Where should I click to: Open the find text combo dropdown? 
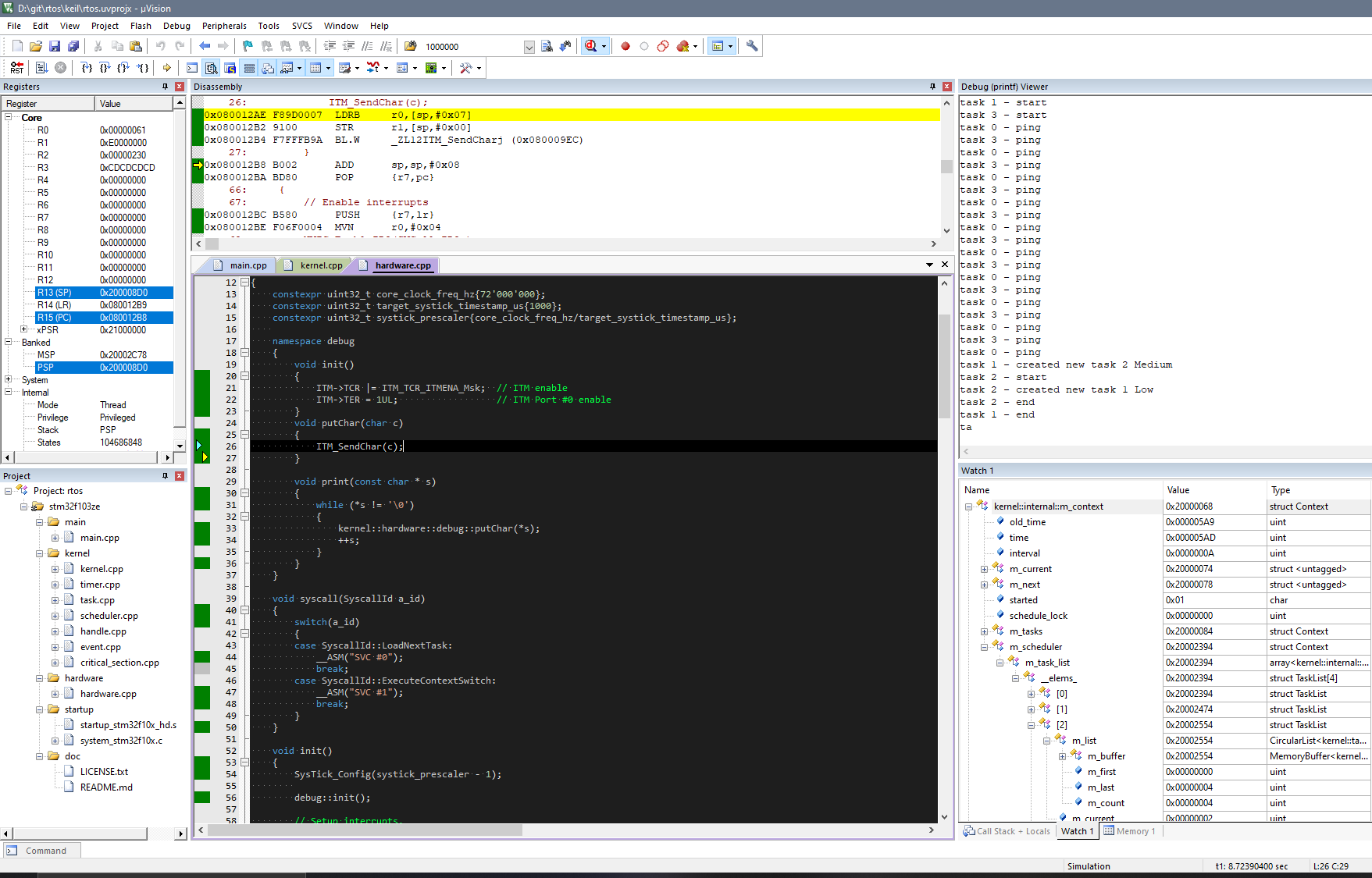pos(529,47)
